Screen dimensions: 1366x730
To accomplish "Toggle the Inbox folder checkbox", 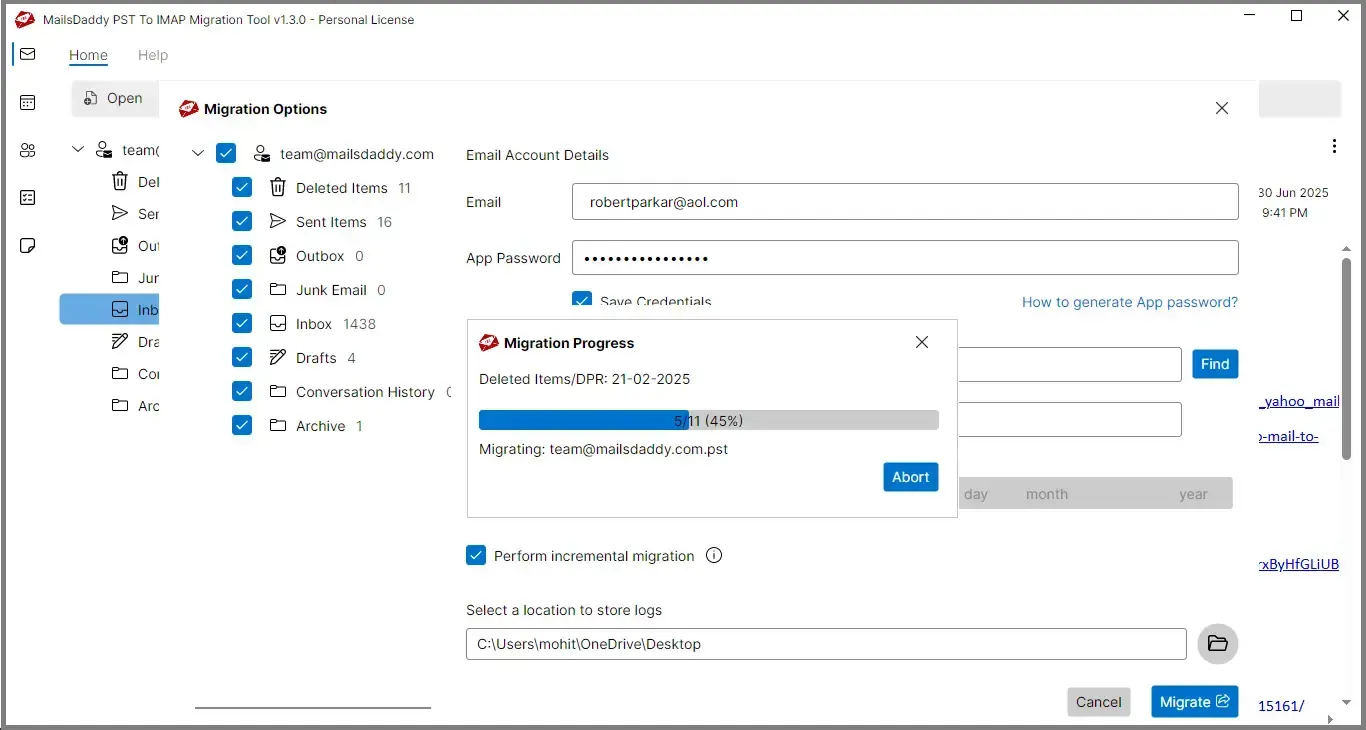I will click(242, 324).
